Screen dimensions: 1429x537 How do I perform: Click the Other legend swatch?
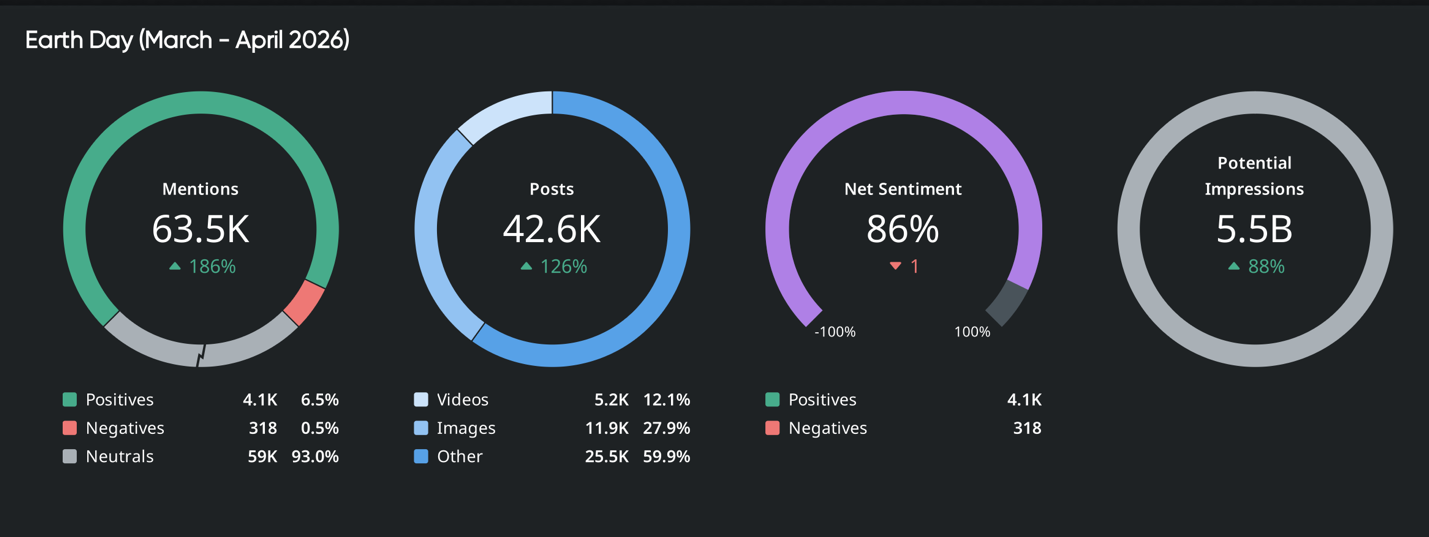coord(421,456)
